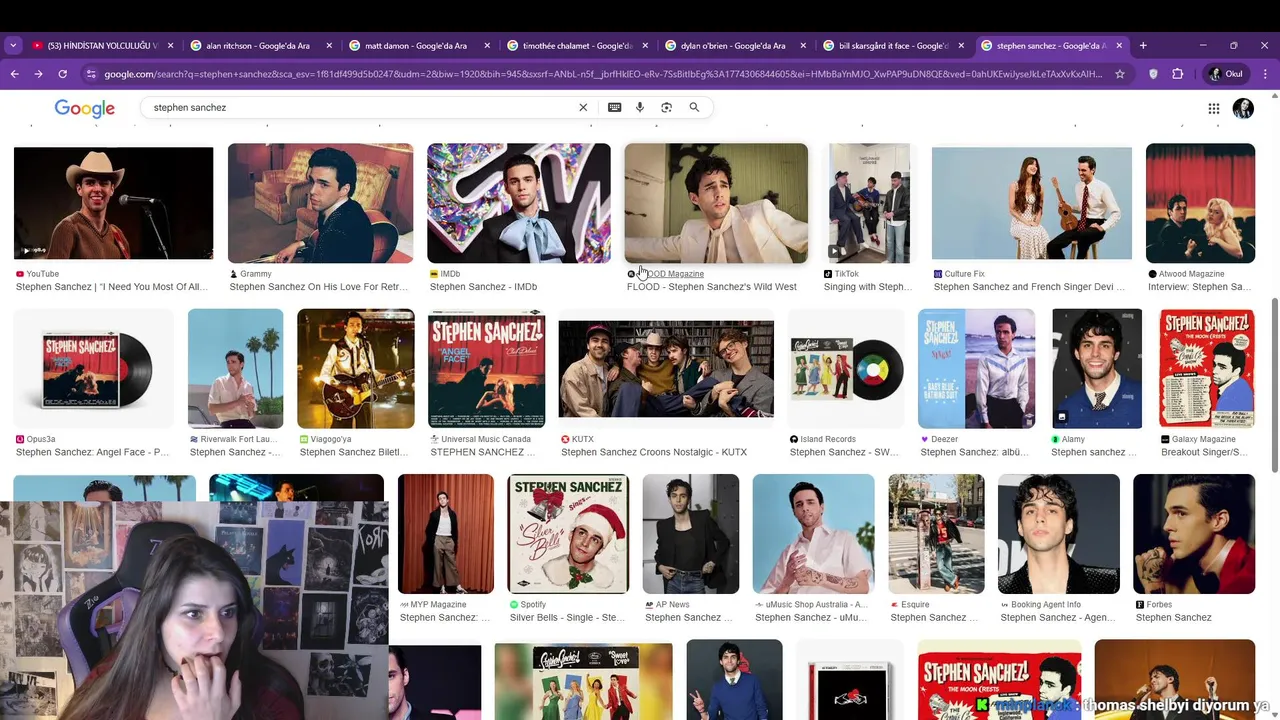Open the Forbes profile image
Screen dimensions: 1280x720
pos(1194,534)
